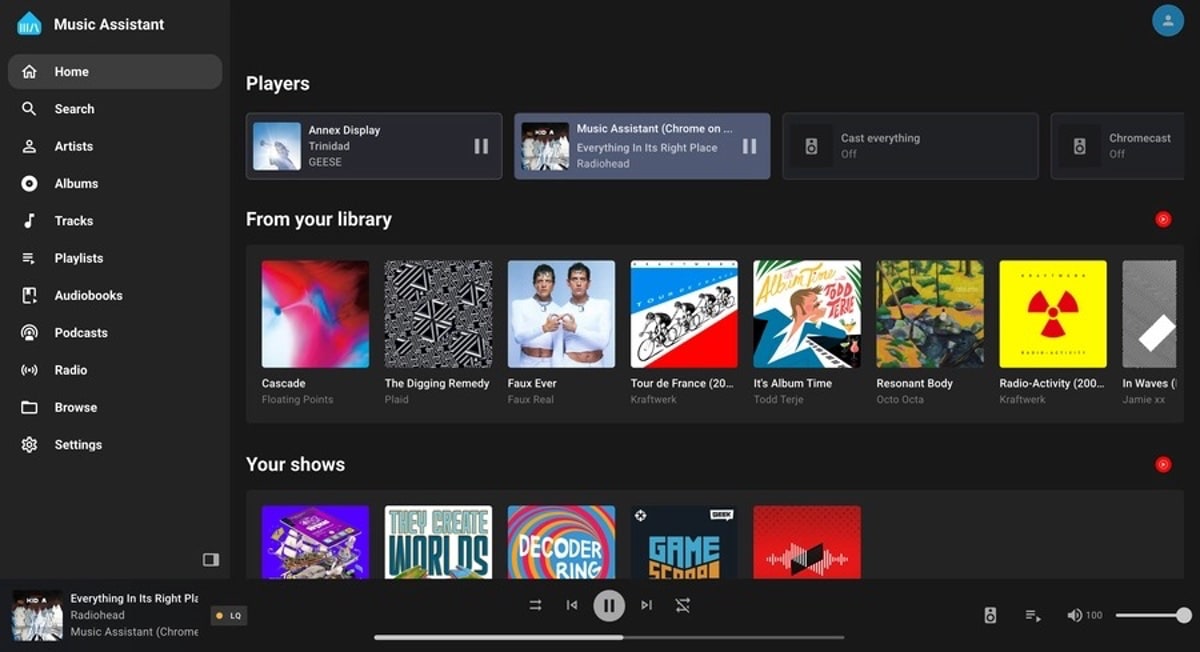Screen dimensions: 1200x652
Task: Open the Search page from sidebar
Action: [74, 109]
